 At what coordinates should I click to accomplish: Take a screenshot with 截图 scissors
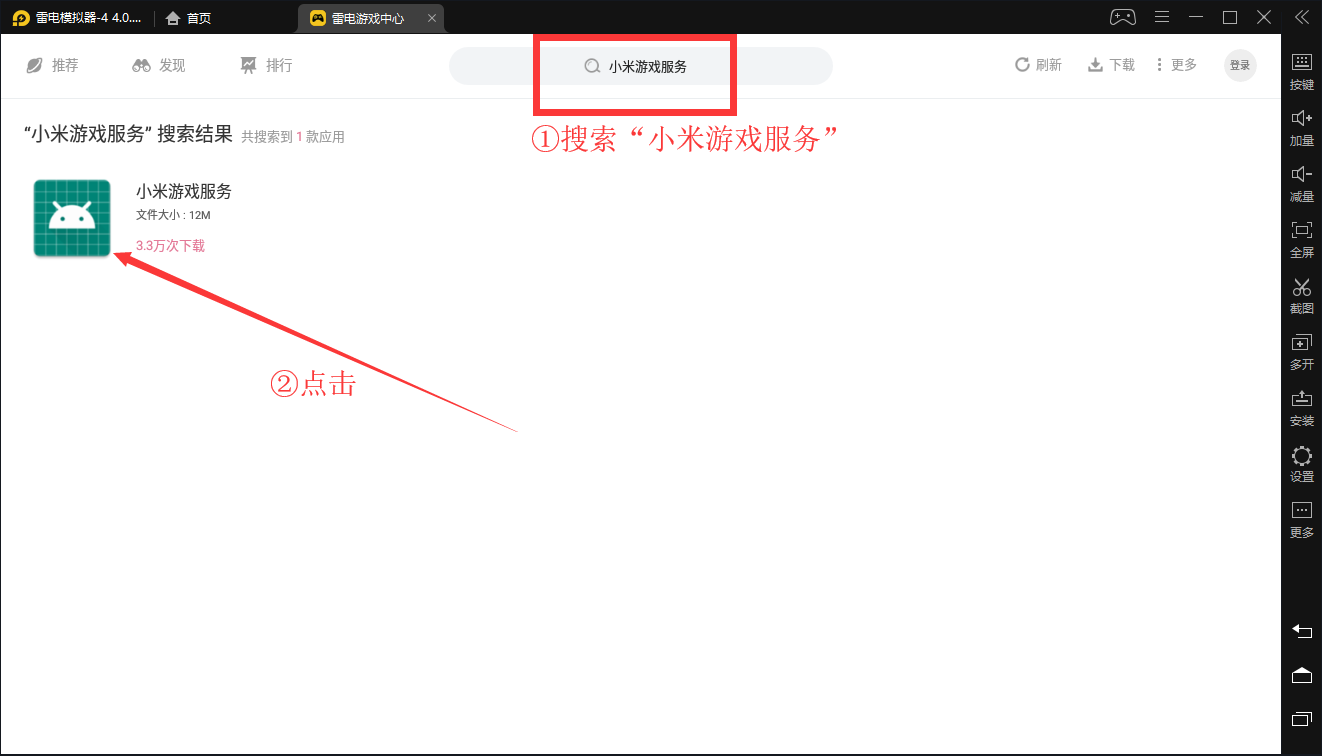point(1301,295)
